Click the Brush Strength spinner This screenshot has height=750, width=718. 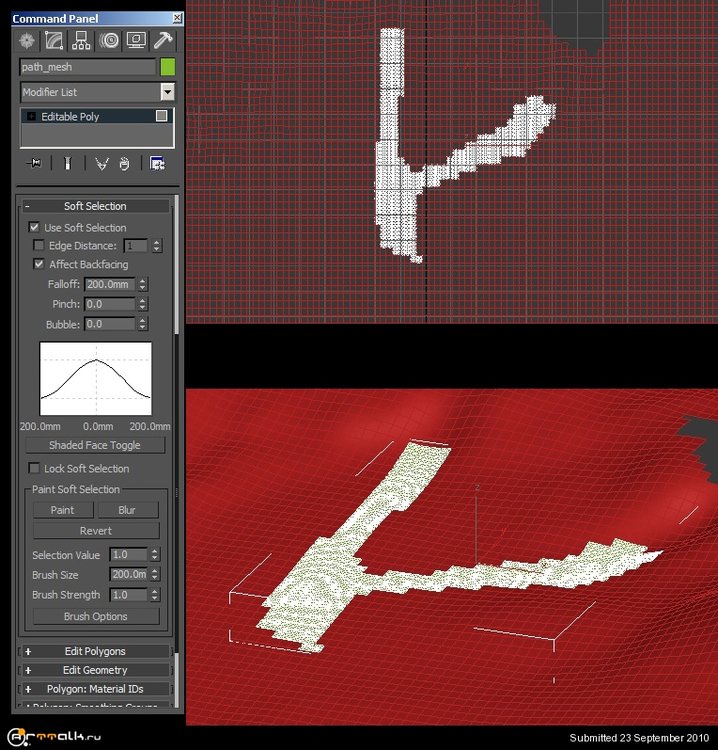click(x=155, y=595)
